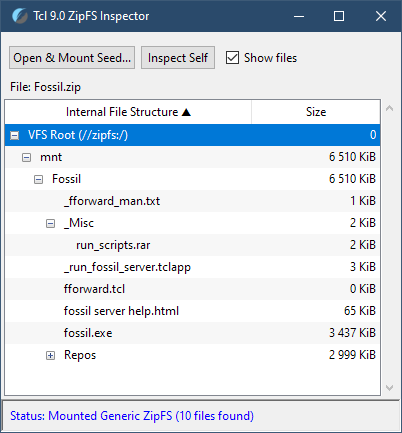The width and height of the screenshot is (402, 433).
Task: Click the 65 KiB size value
Action: 360,311
